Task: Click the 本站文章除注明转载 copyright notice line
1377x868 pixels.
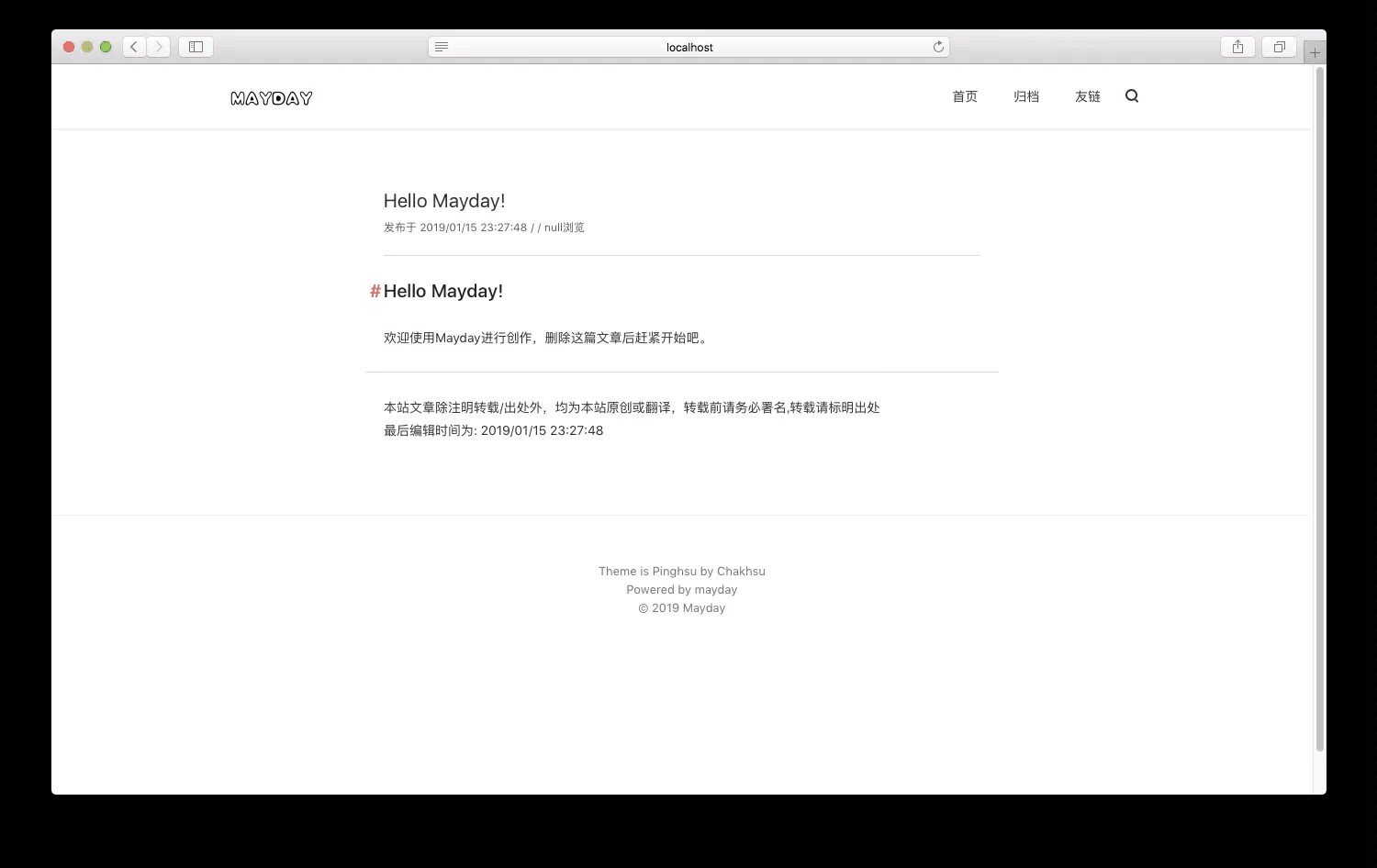Action: 632,407
